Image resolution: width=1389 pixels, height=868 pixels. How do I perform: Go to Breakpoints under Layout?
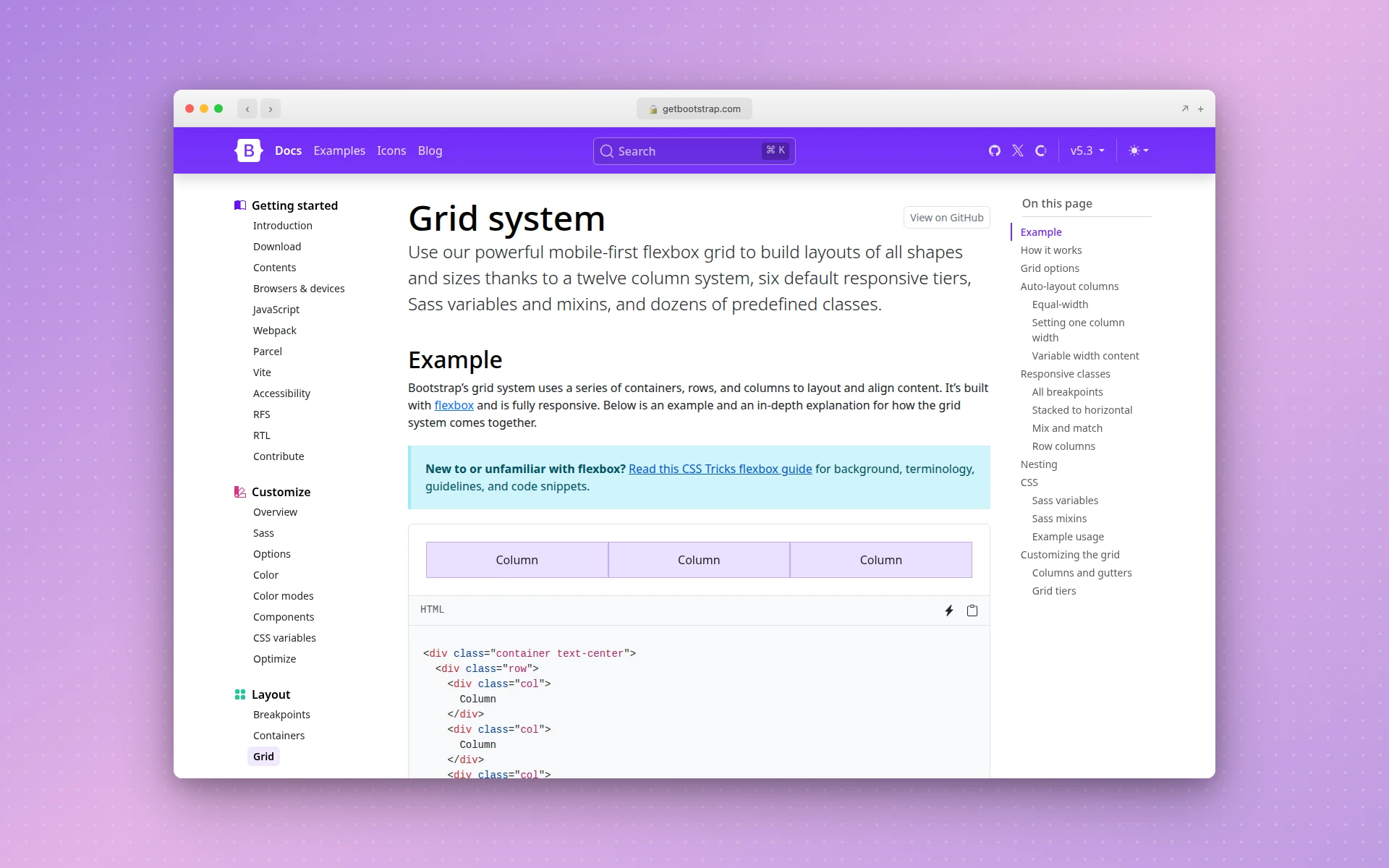[x=281, y=715]
